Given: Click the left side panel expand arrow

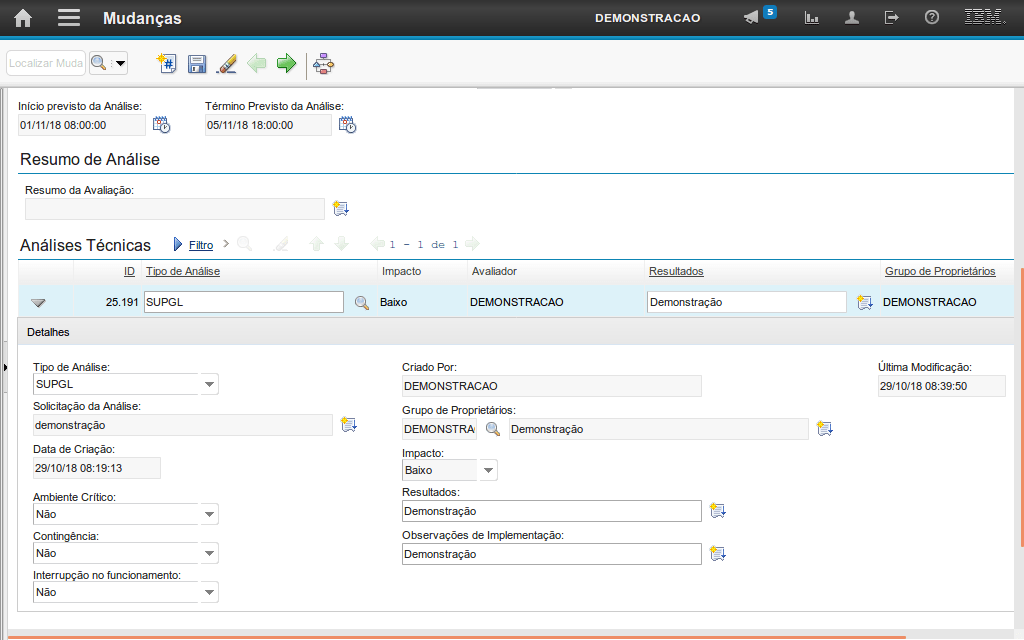Looking at the screenshot, I should coord(5,368).
